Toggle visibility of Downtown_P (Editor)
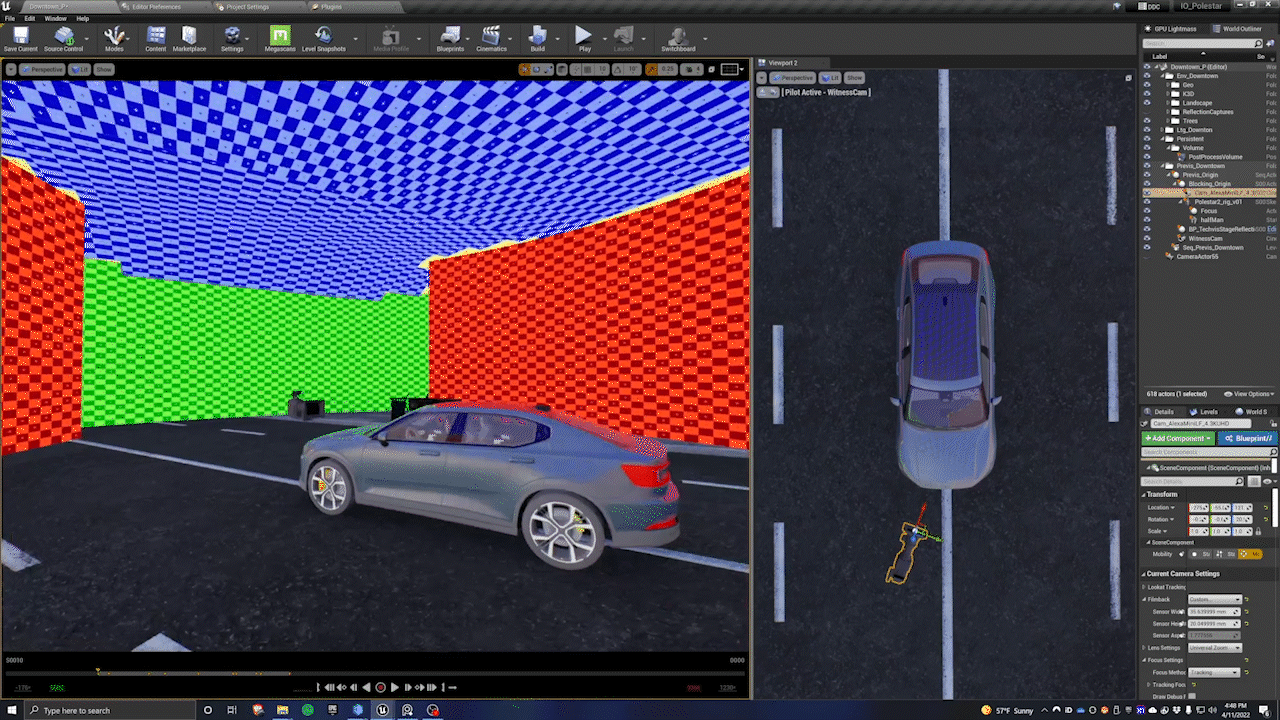Viewport: 1280px width, 720px height. [x=1147, y=67]
